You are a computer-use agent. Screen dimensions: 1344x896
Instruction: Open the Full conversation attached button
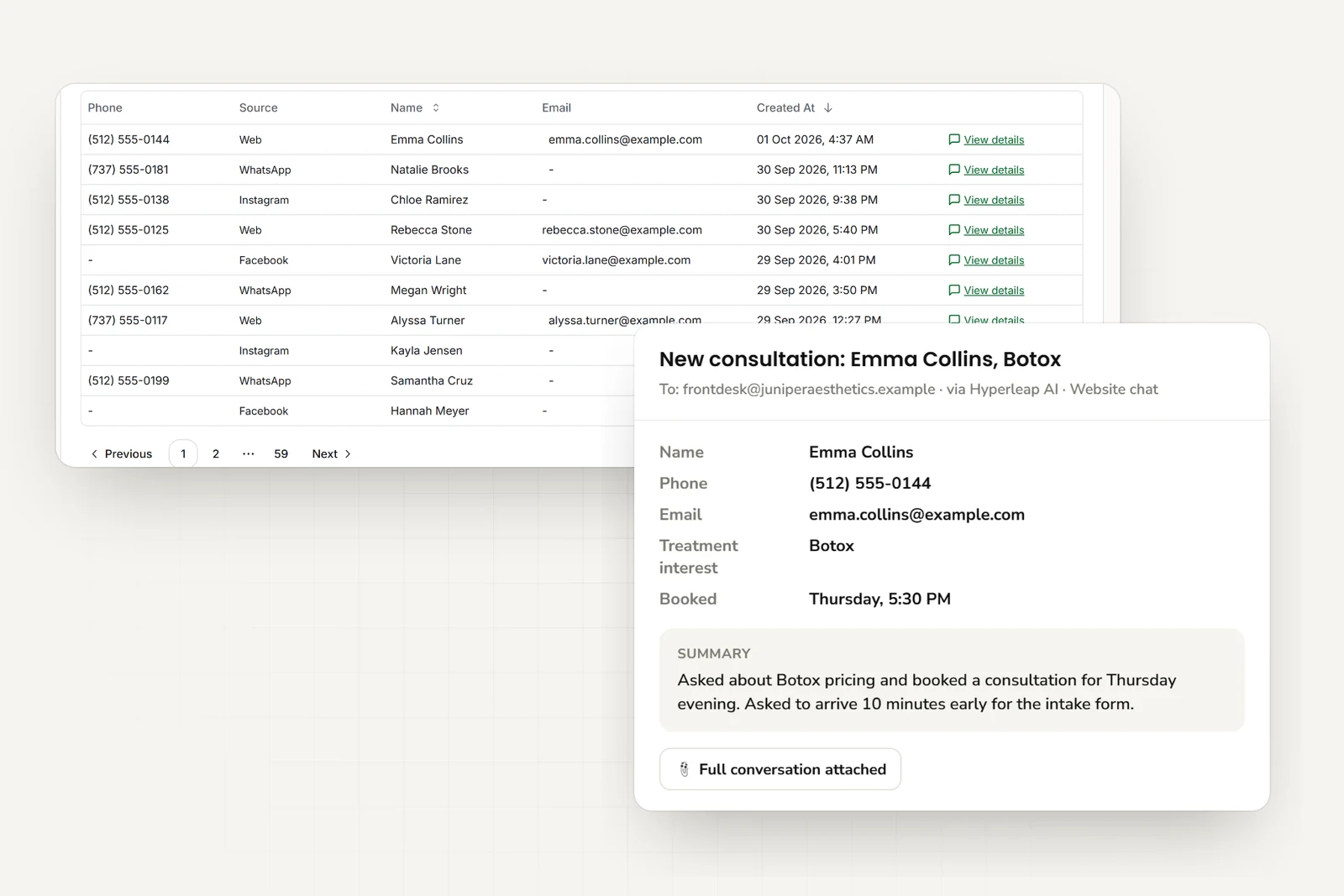tap(780, 769)
